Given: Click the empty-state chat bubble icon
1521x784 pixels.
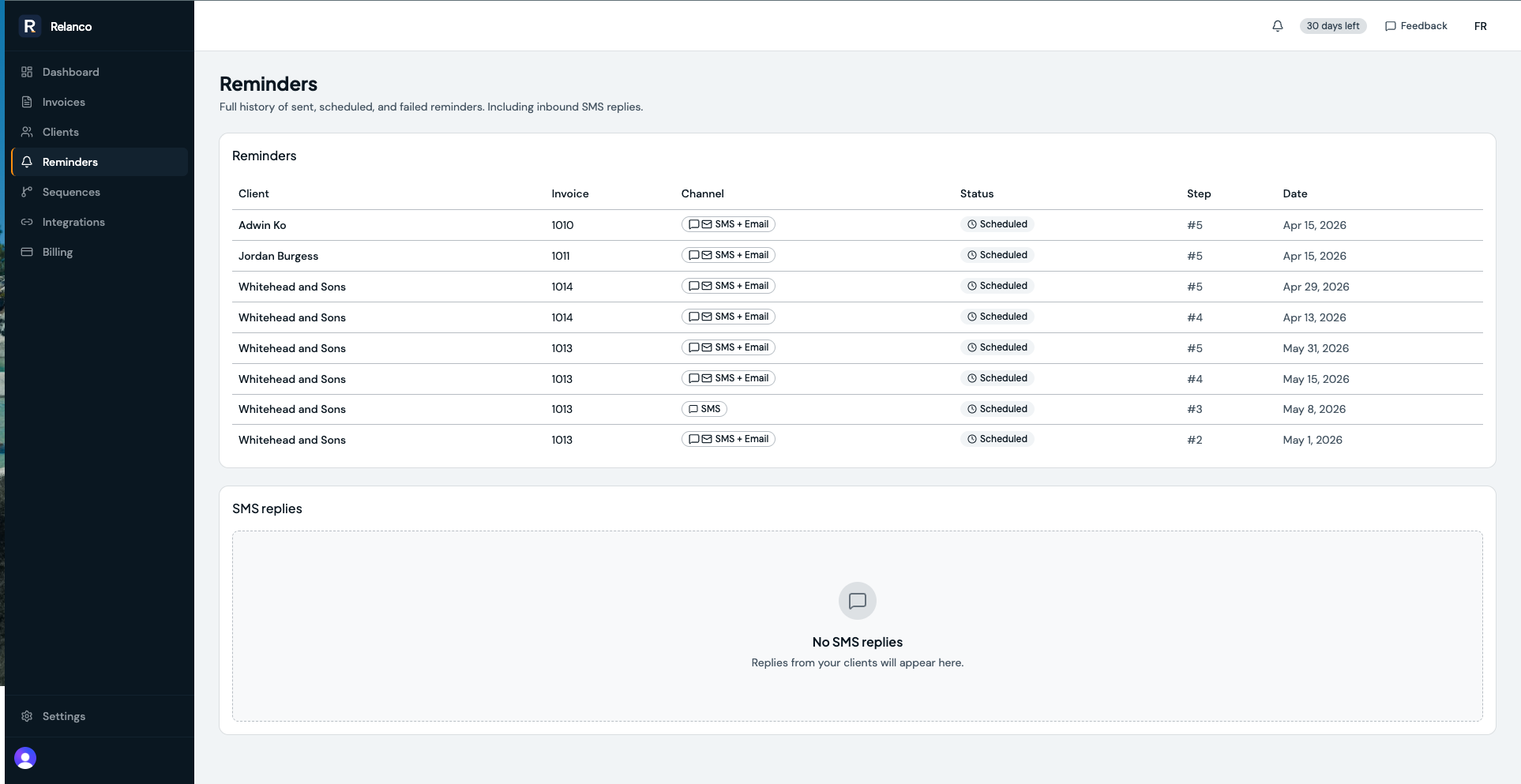Looking at the screenshot, I should (x=858, y=601).
